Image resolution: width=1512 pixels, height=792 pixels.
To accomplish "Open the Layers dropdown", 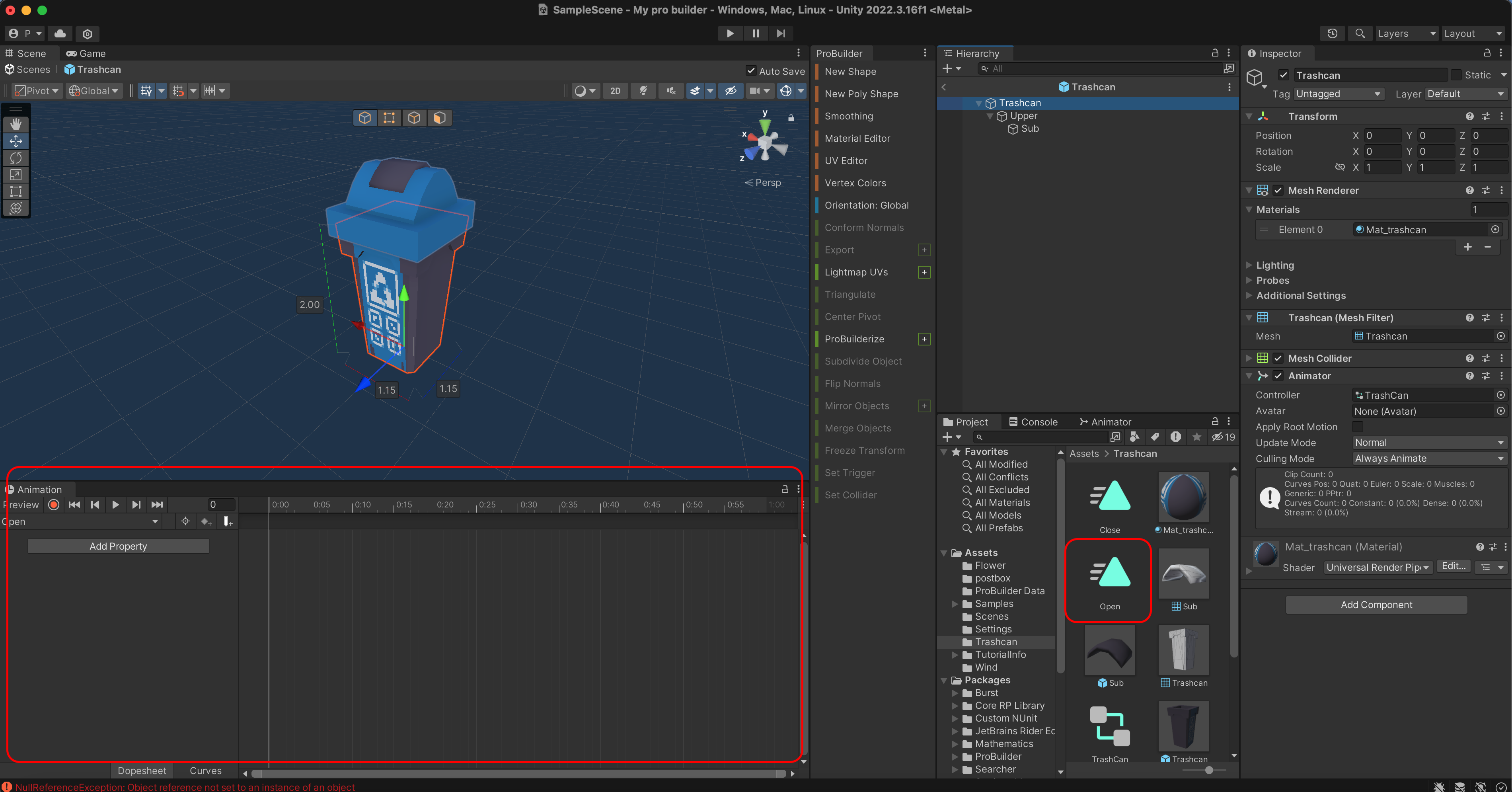I will coord(1406,33).
